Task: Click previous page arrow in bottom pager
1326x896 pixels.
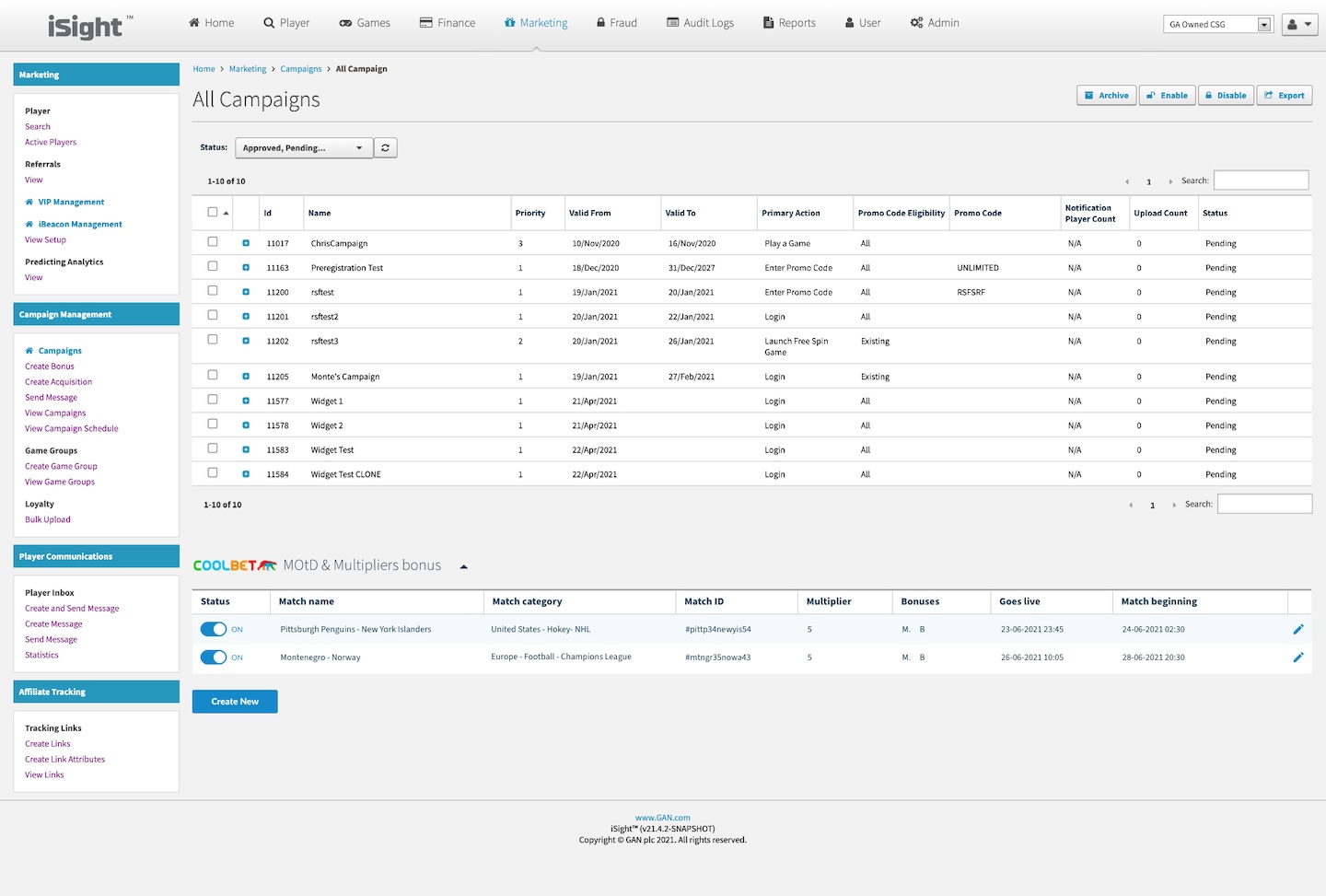Action: pyautogui.click(x=1131, y=506)
